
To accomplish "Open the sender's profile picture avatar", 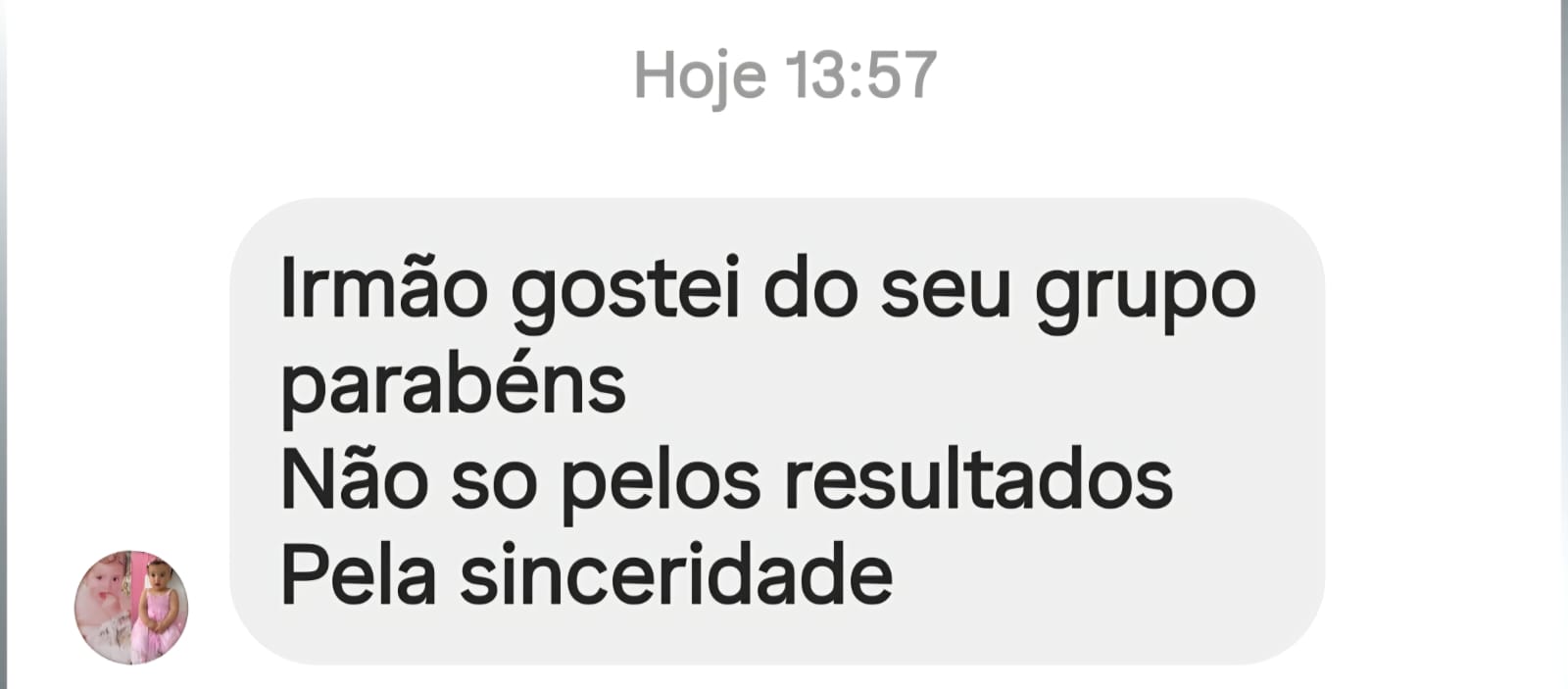I will pyautogui.click(x=131, y=607).
